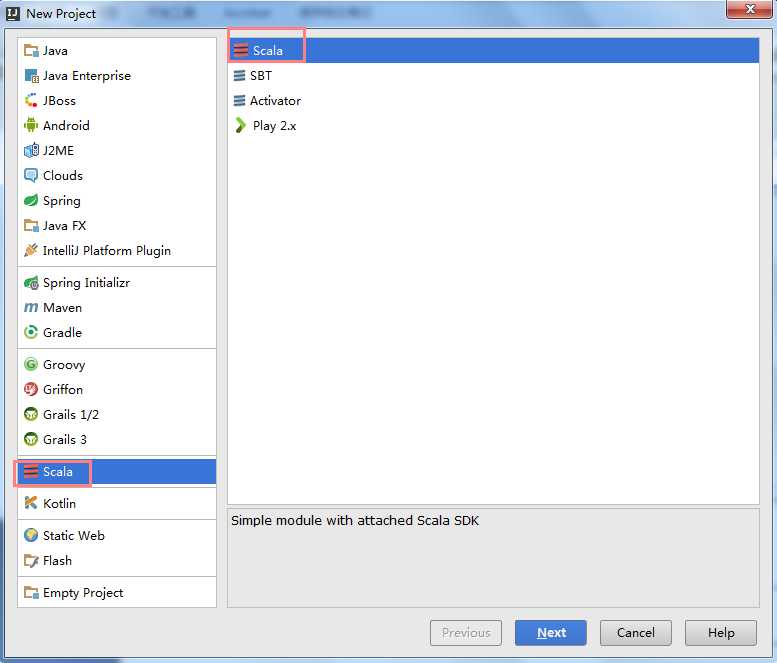The height and width of the screenshot is (663, 777).
Task: Click the Java Enterprise icon
Action: (31, 76)
